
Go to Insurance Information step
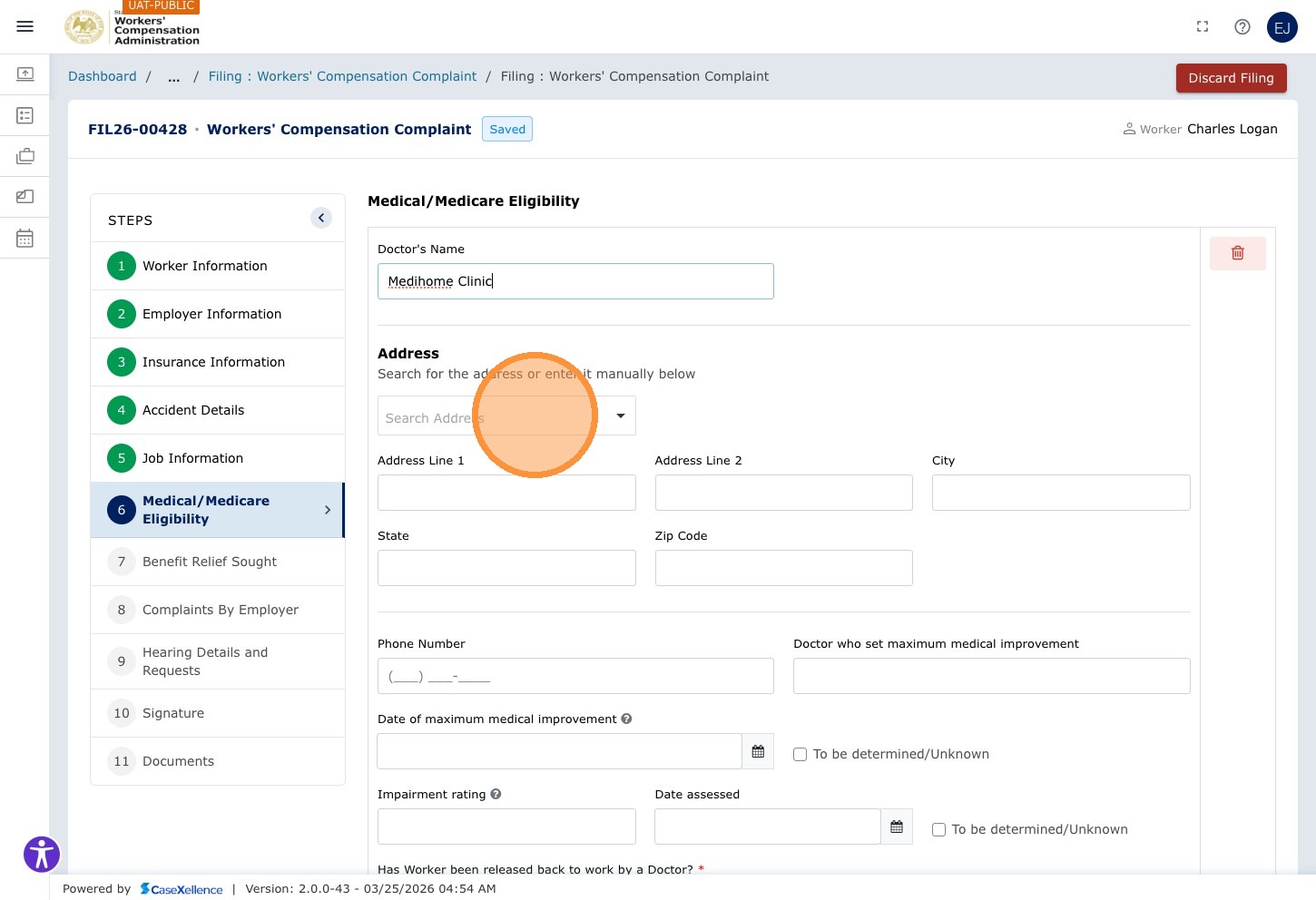coord(218,362)
